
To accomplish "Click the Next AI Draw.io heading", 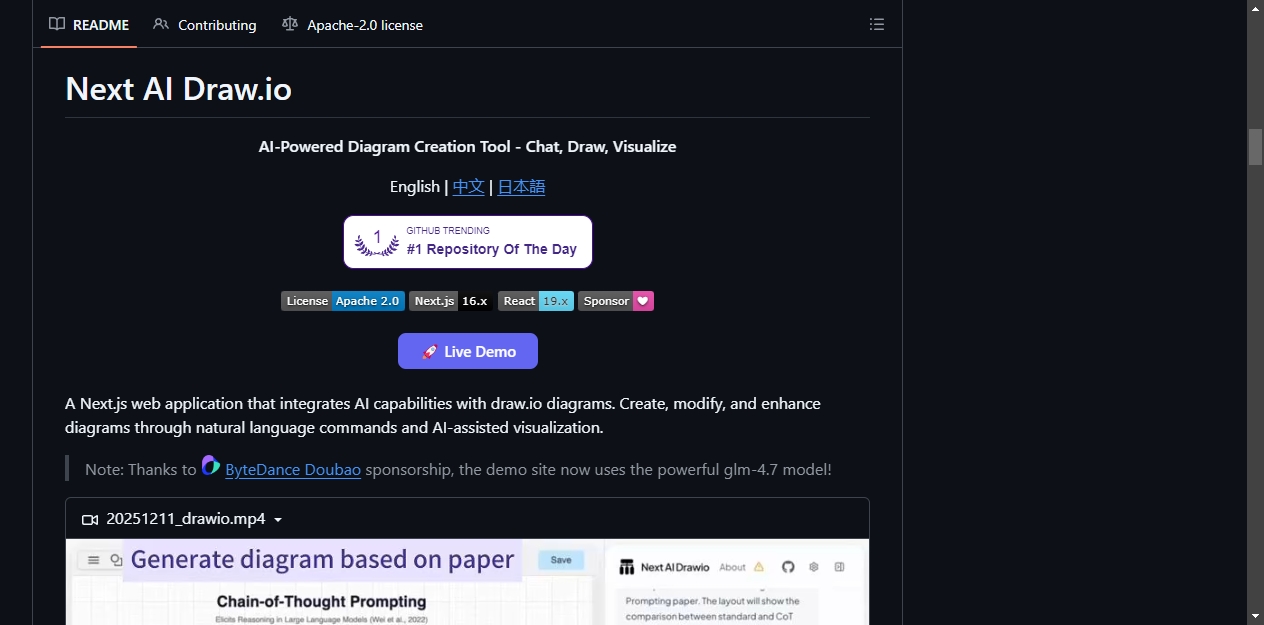I will 178,89.
